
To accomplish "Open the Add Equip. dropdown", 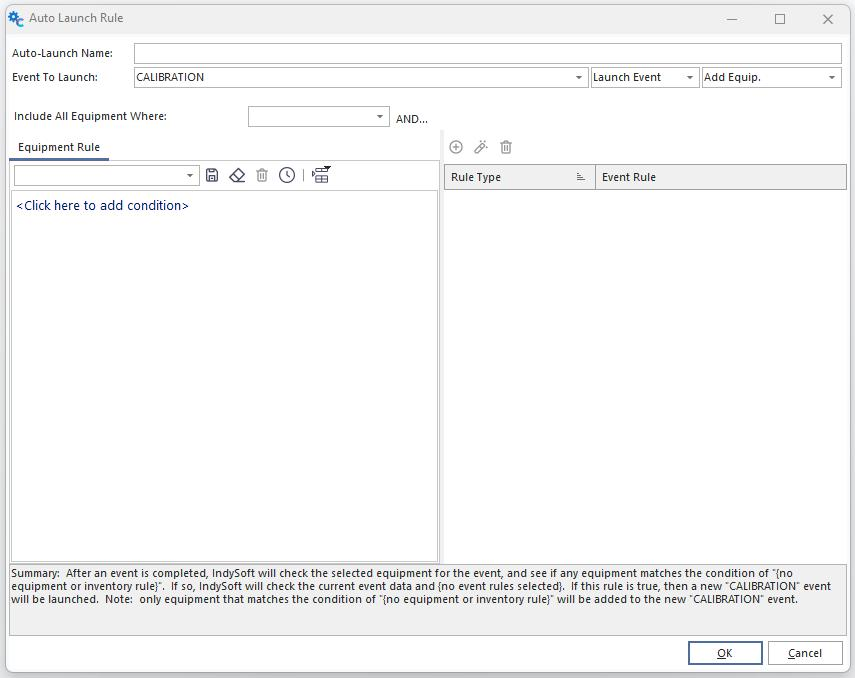I will click(832, 77).
